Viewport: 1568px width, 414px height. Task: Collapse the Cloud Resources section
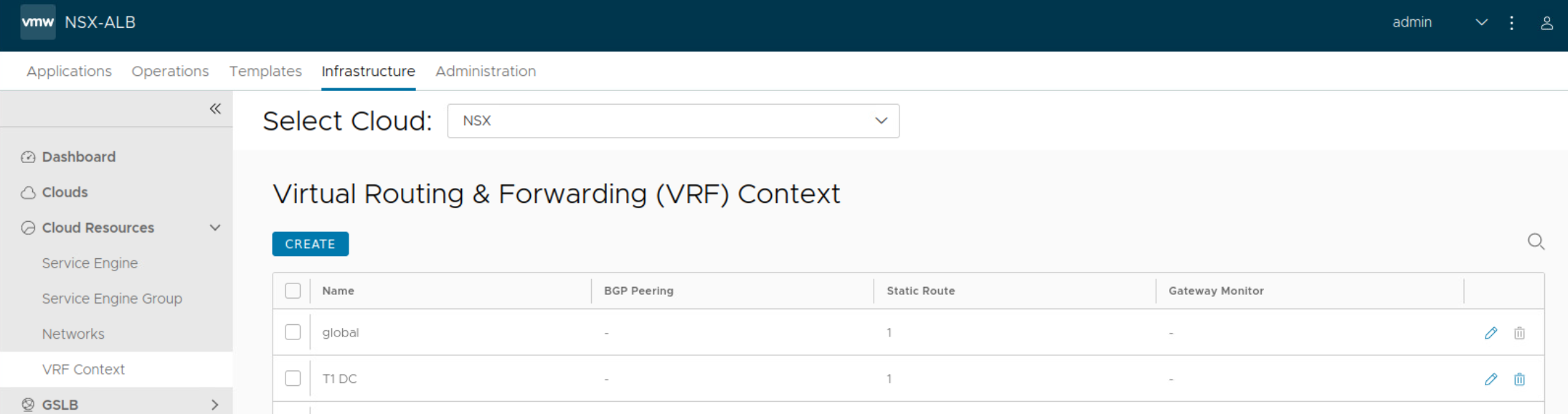214,228
